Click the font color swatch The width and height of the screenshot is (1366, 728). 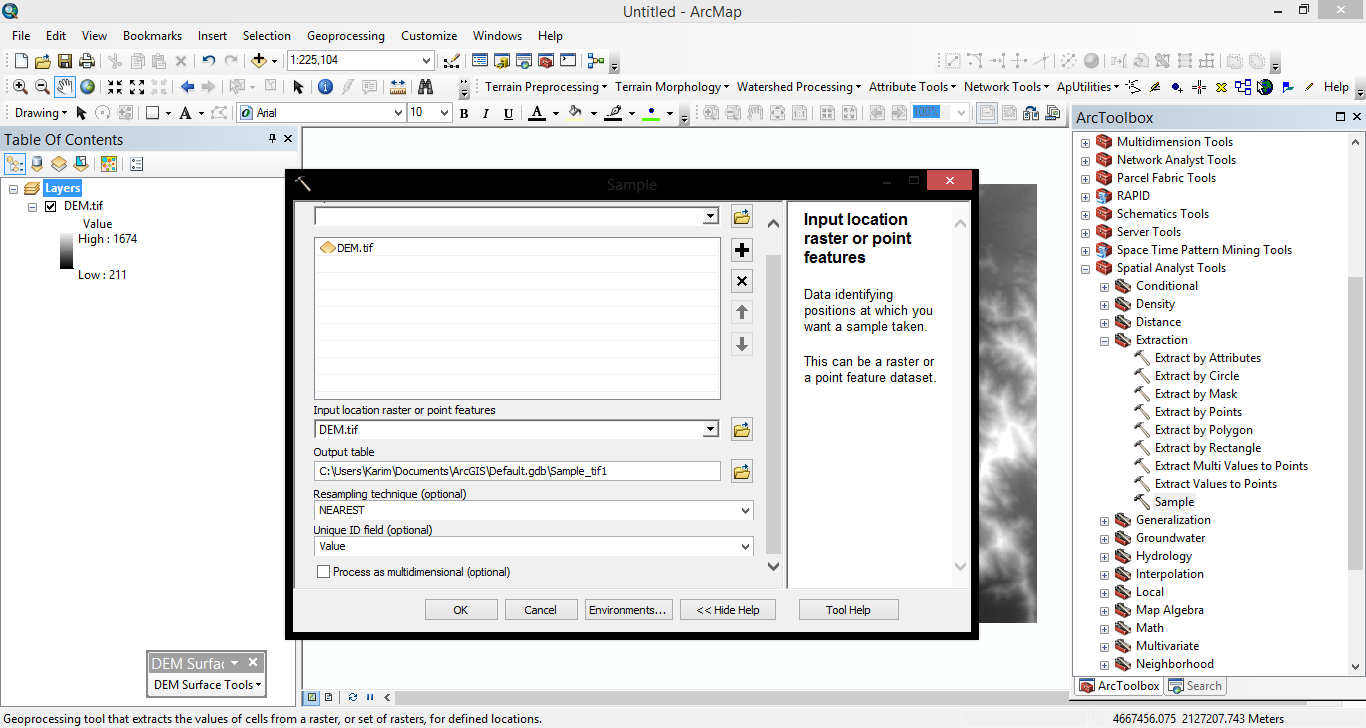click(x=537, y=113)
